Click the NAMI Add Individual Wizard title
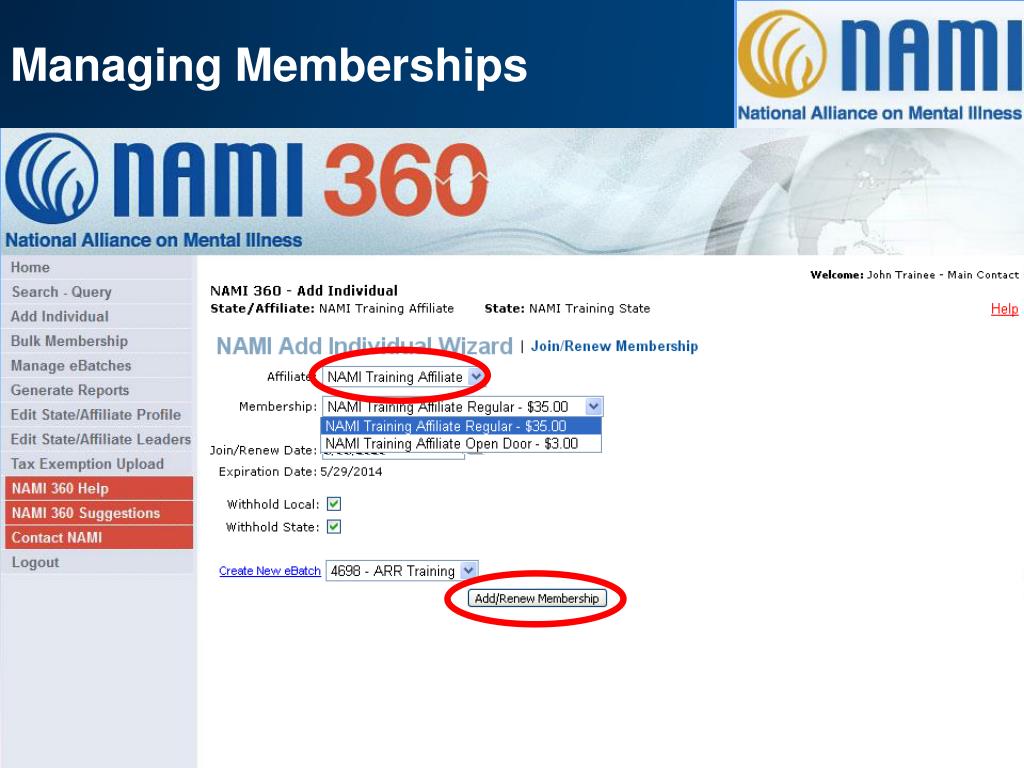Screen dimensions: 1024x768 [364, 346]
